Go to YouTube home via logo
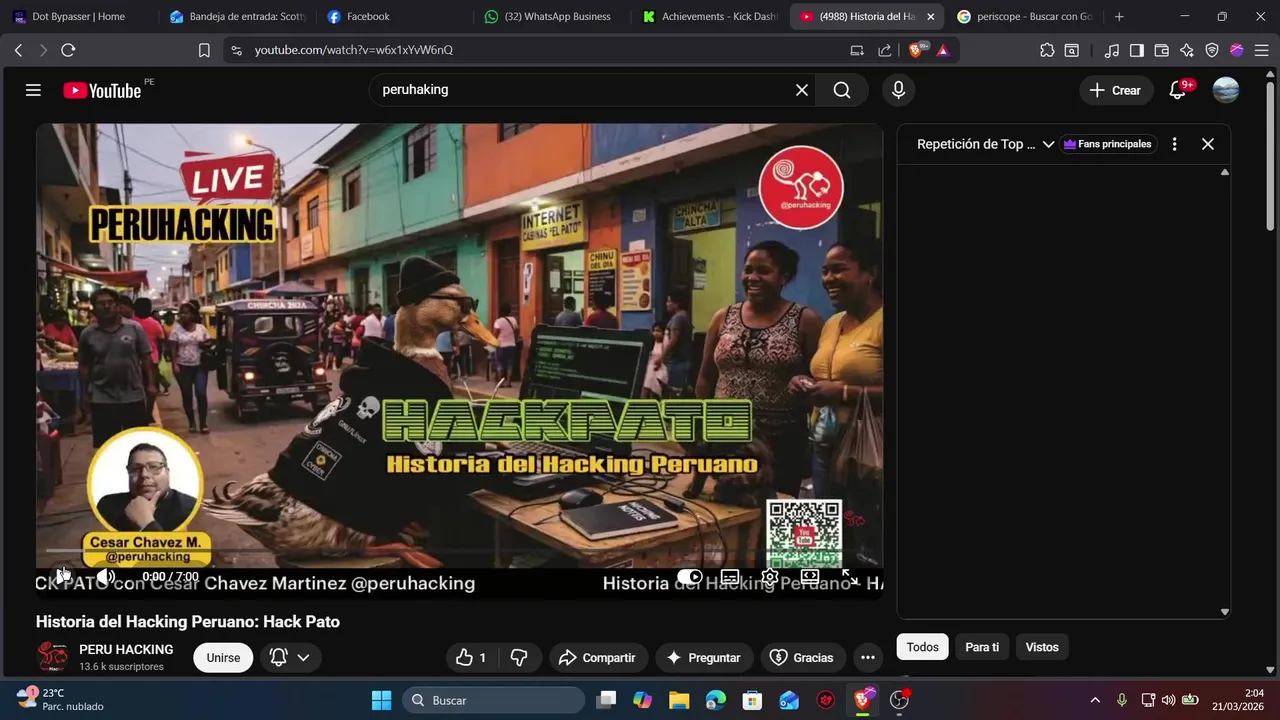The width and height of the screenshot is (1280, 720). [x=103, y=90]
